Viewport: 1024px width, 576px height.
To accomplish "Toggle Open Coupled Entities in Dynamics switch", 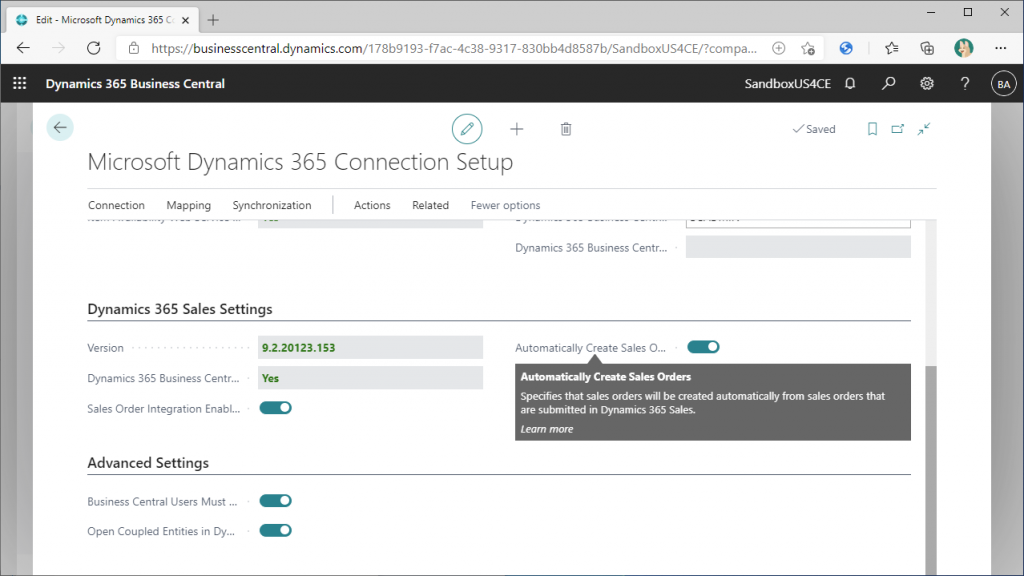I will click(x=276, y=530).
